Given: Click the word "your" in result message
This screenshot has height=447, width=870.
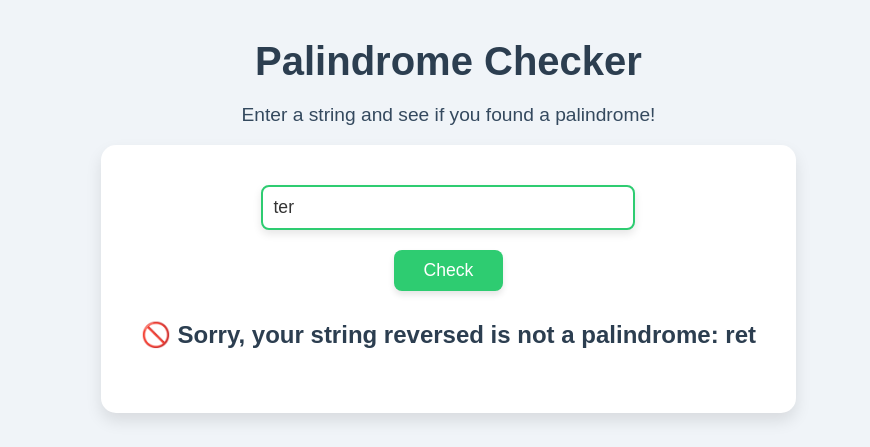Looking at the screenshot, I should click(x=276, y=335).
